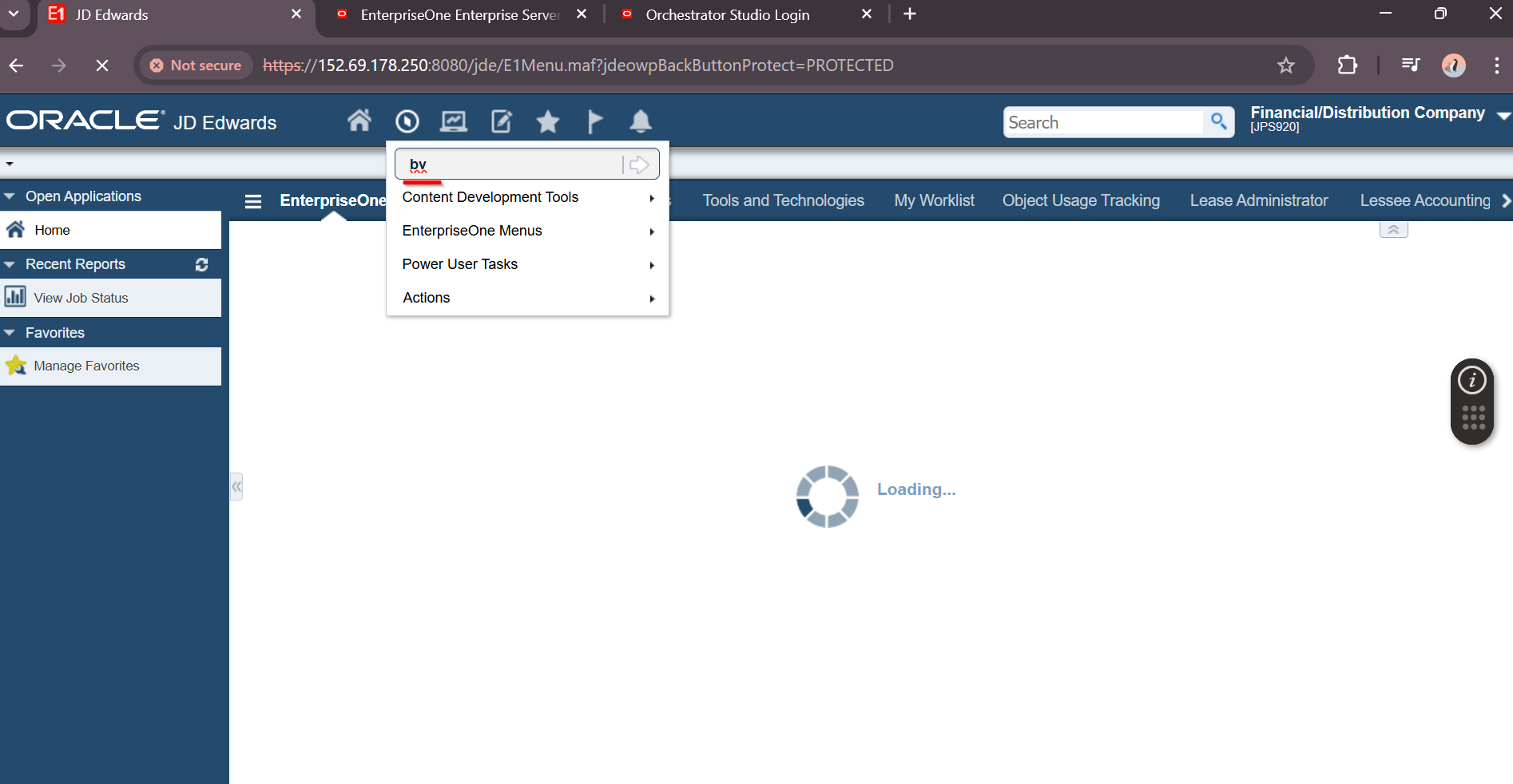1513x784 pixels.
Task: Click Manage Favorites in sidebar
Action: click(x=86, y=366)
